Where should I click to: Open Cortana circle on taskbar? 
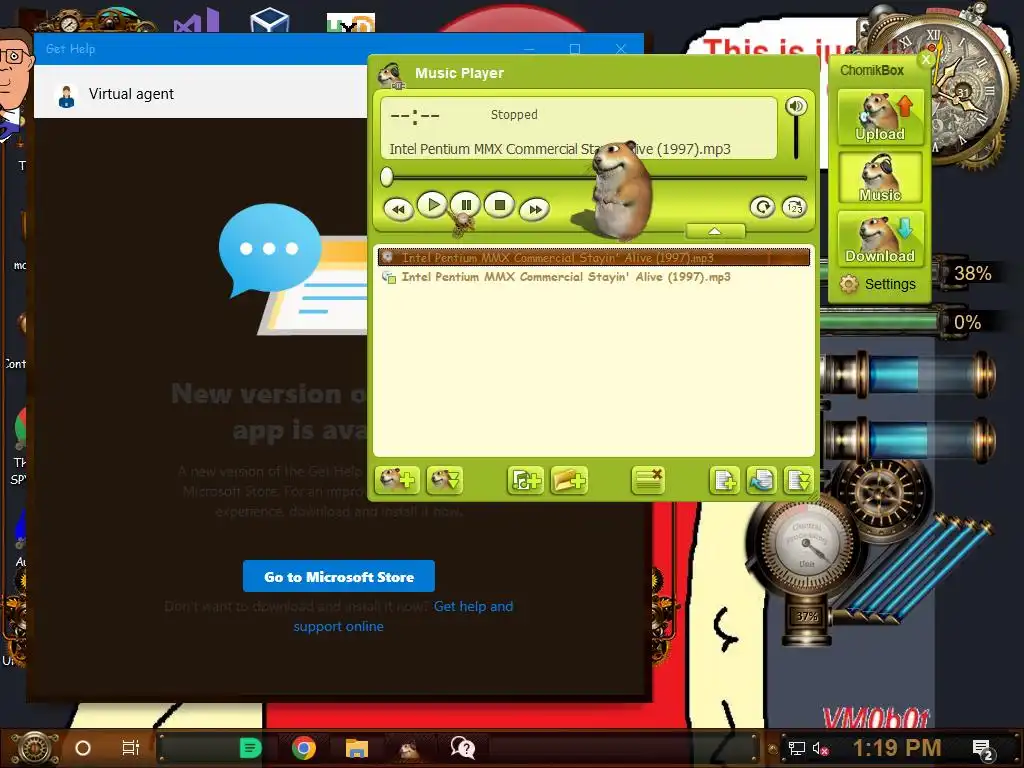click(83, 748)
